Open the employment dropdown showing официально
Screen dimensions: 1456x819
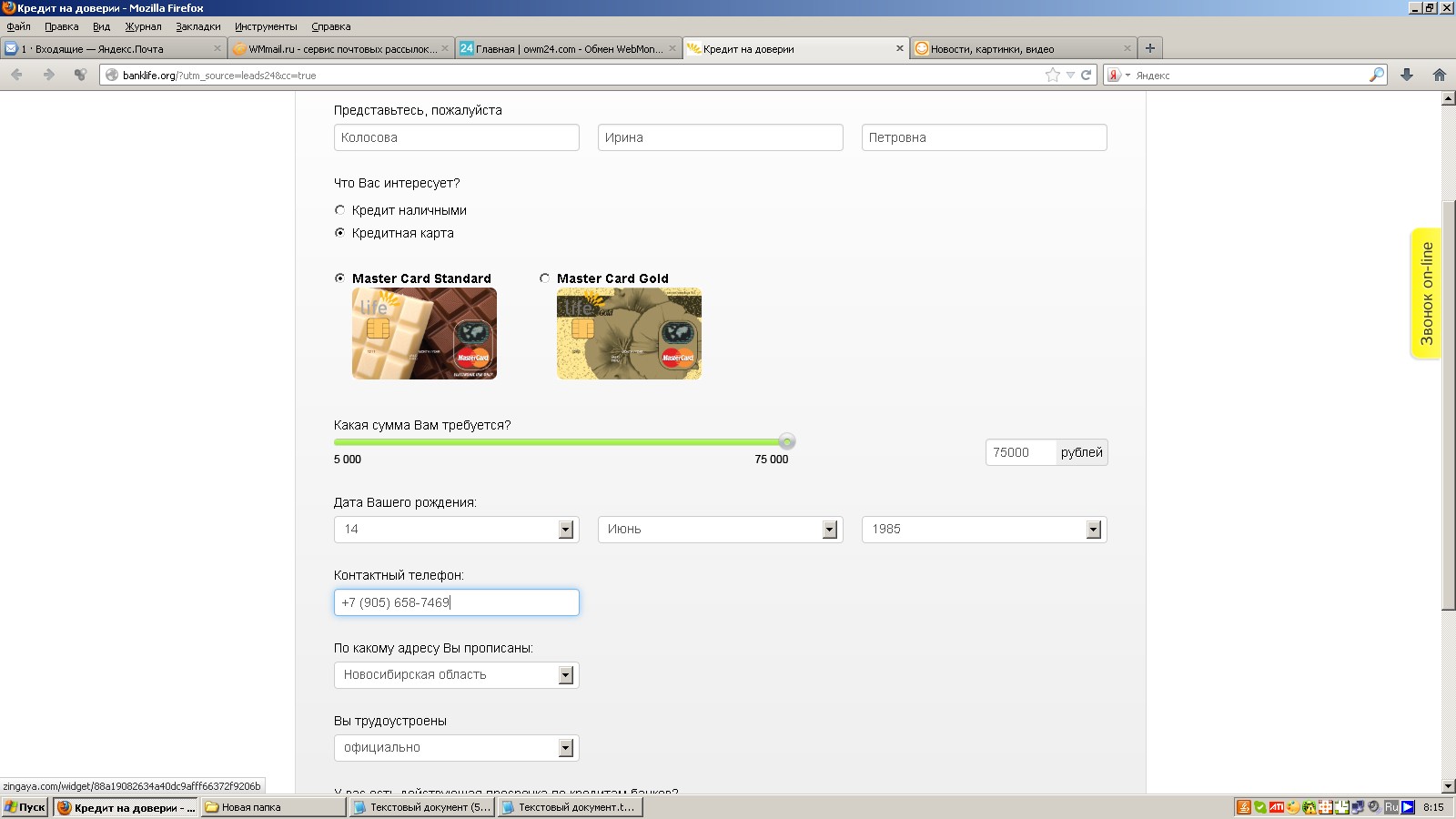456,748
